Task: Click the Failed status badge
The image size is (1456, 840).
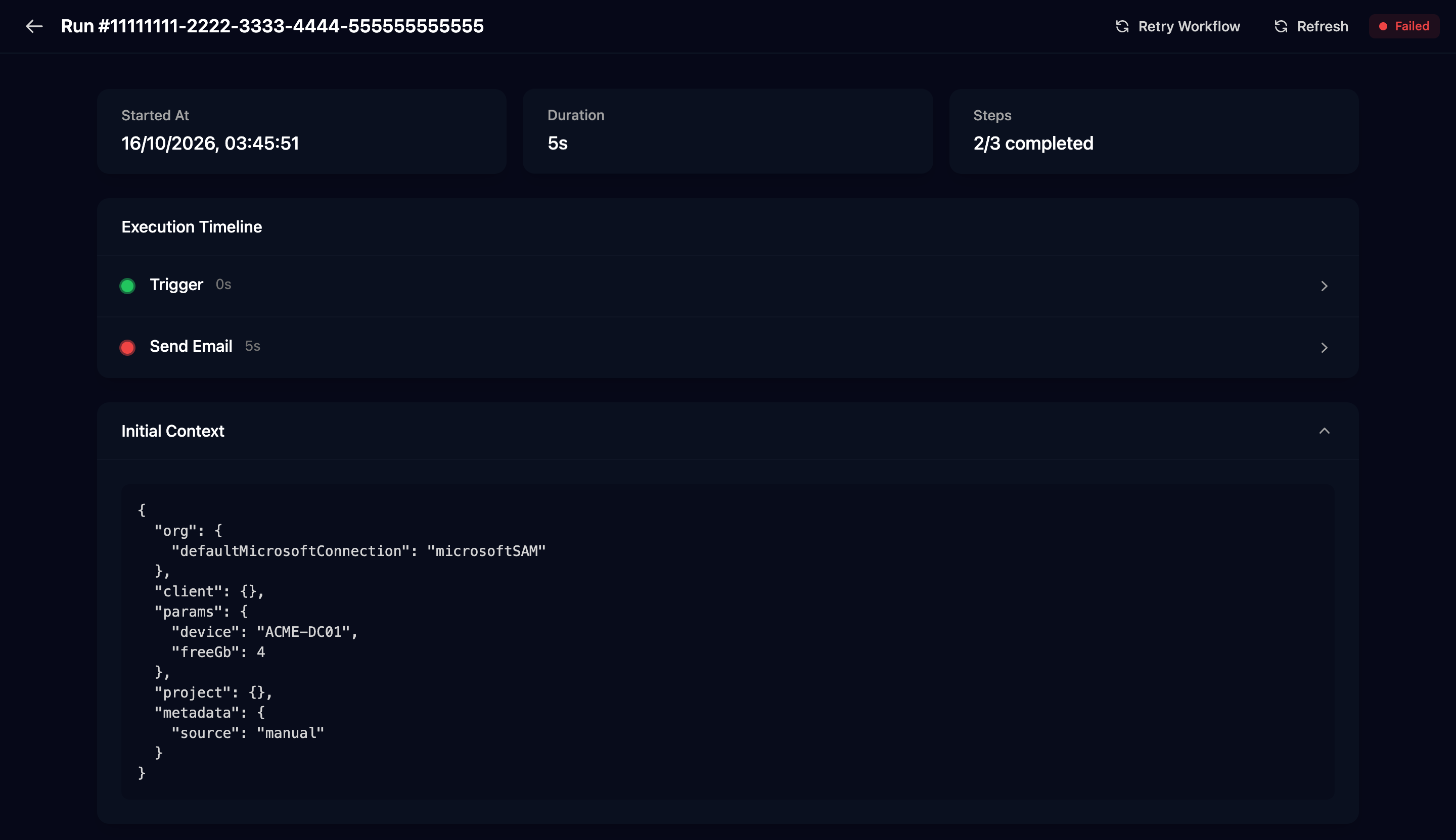Action: [1403, 27]
